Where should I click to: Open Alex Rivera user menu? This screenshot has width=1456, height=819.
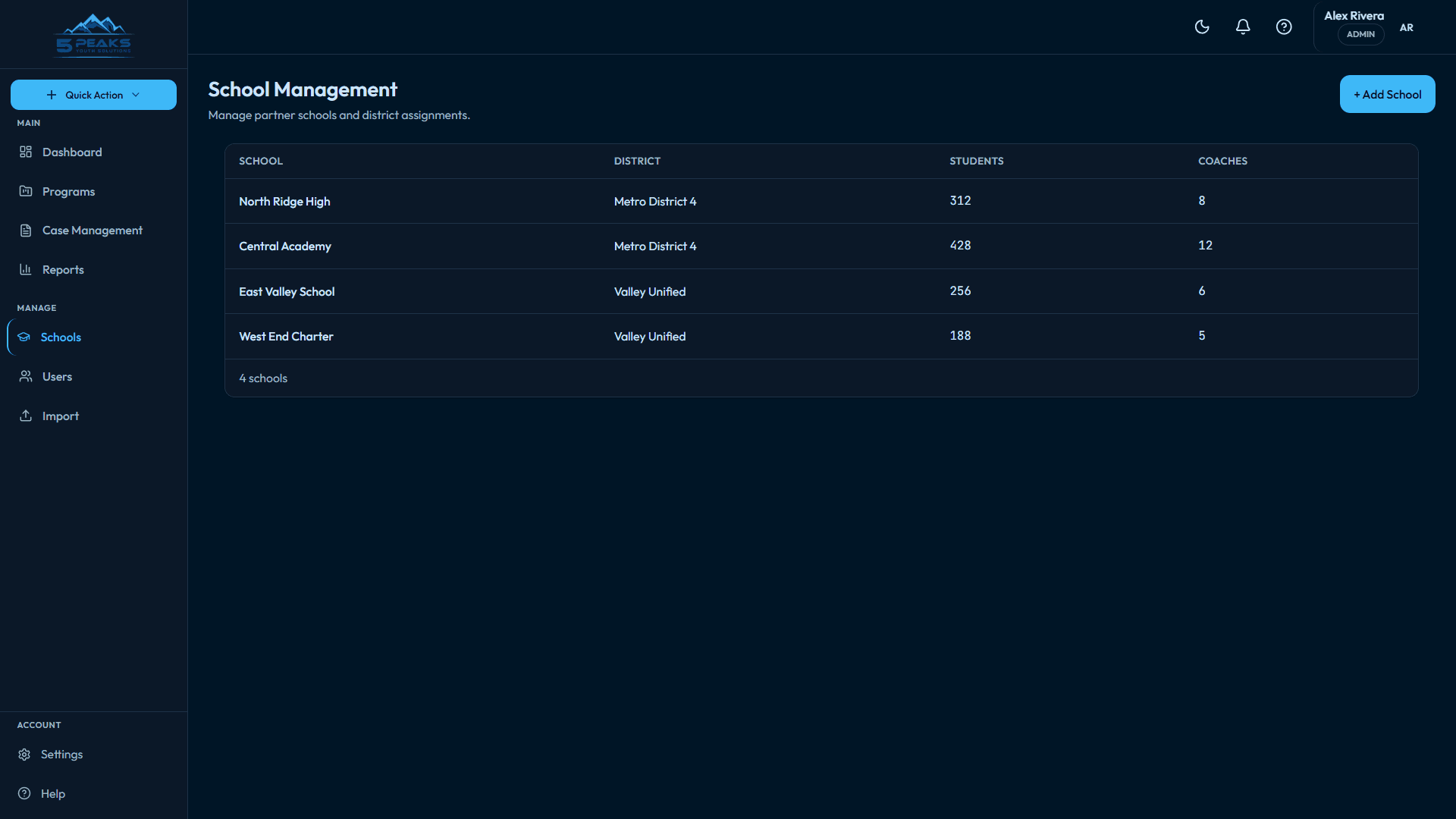pyautogui.click(x=1370, y=27)
